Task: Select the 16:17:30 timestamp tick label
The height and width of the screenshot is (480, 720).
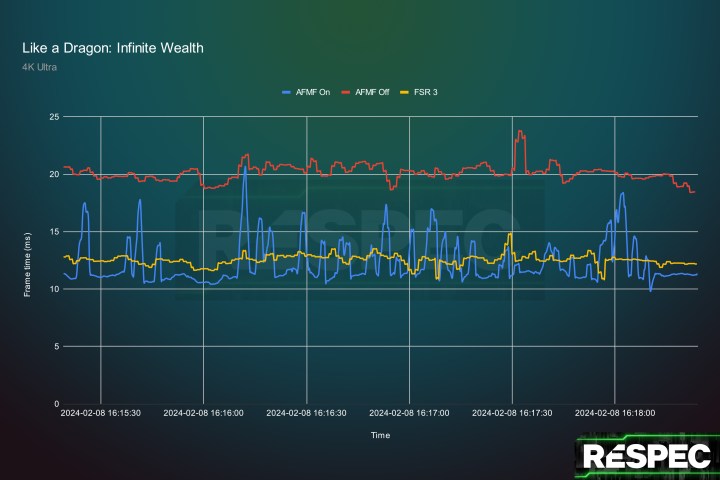Action: point(512,412)
